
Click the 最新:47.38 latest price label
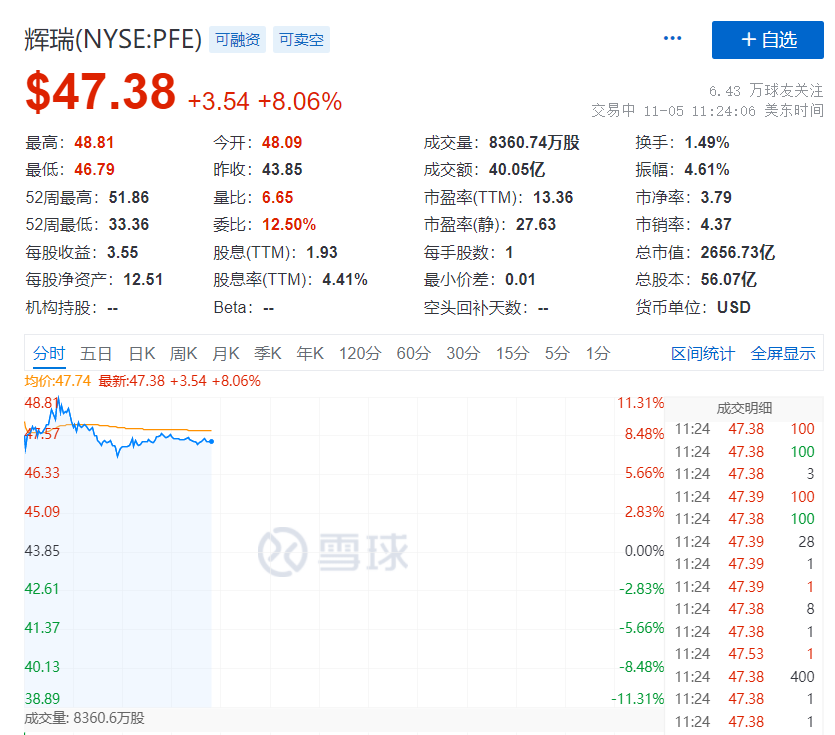[132, 381]
